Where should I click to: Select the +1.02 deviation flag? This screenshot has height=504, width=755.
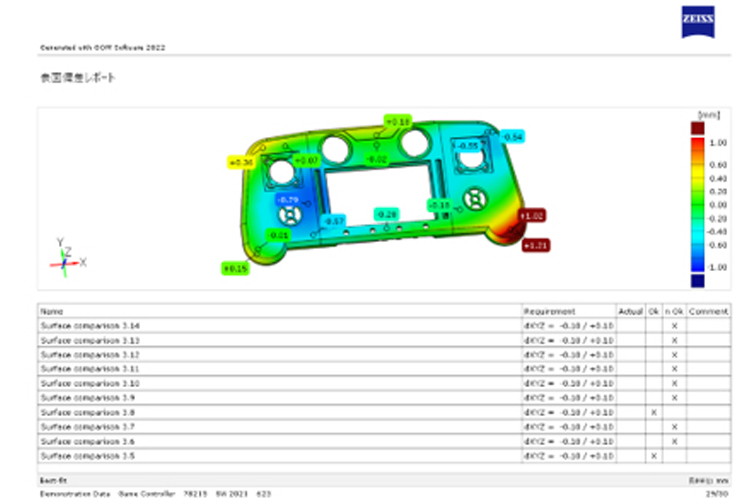[532, 215]
